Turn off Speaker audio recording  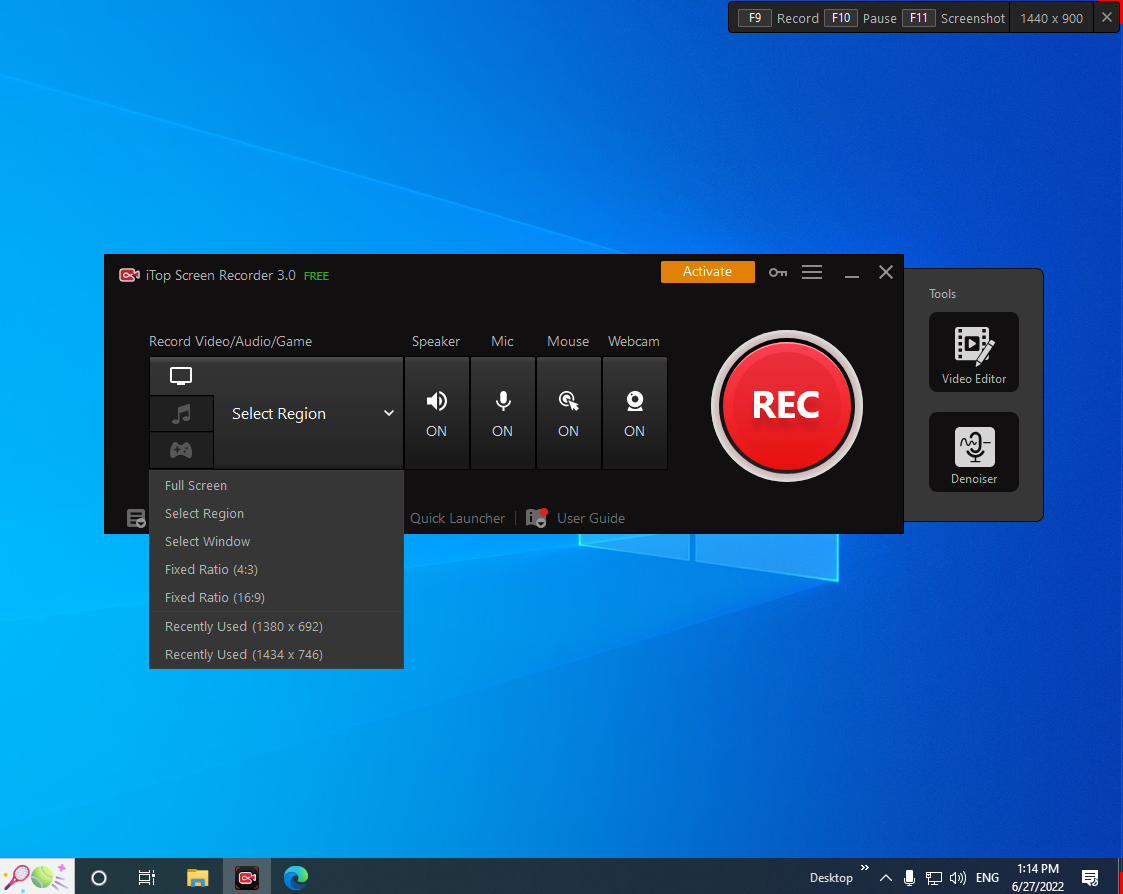[x=436, y=413]
